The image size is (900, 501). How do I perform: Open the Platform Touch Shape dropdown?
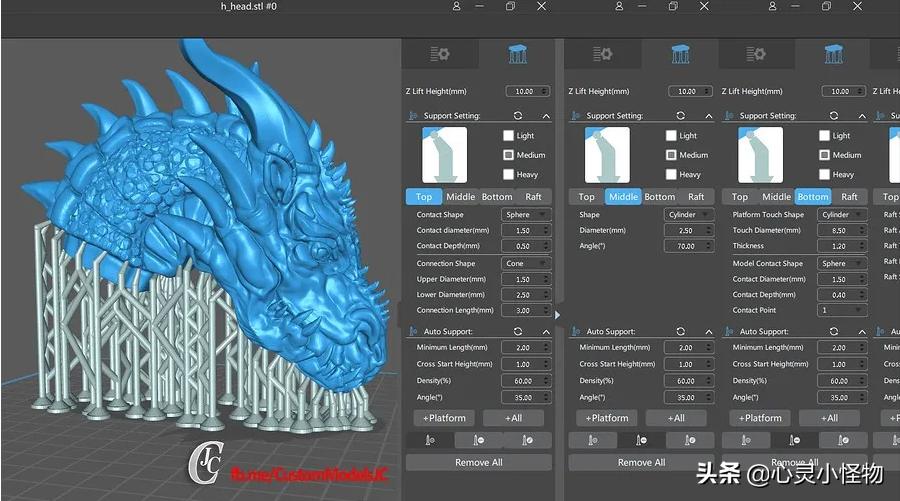click(x=842, y=215)
